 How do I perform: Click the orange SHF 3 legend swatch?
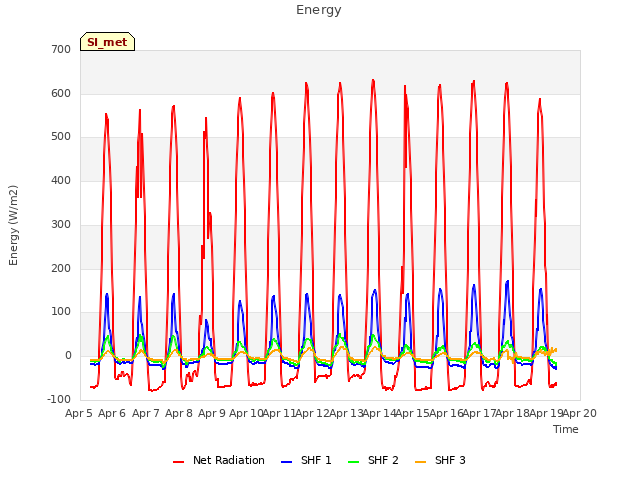(x=420, y=462)
